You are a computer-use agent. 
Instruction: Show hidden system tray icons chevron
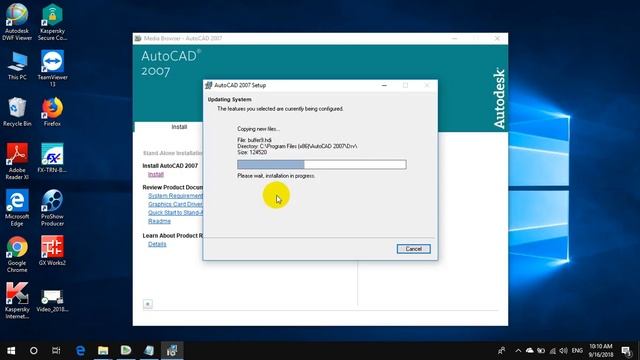(518, 351)
